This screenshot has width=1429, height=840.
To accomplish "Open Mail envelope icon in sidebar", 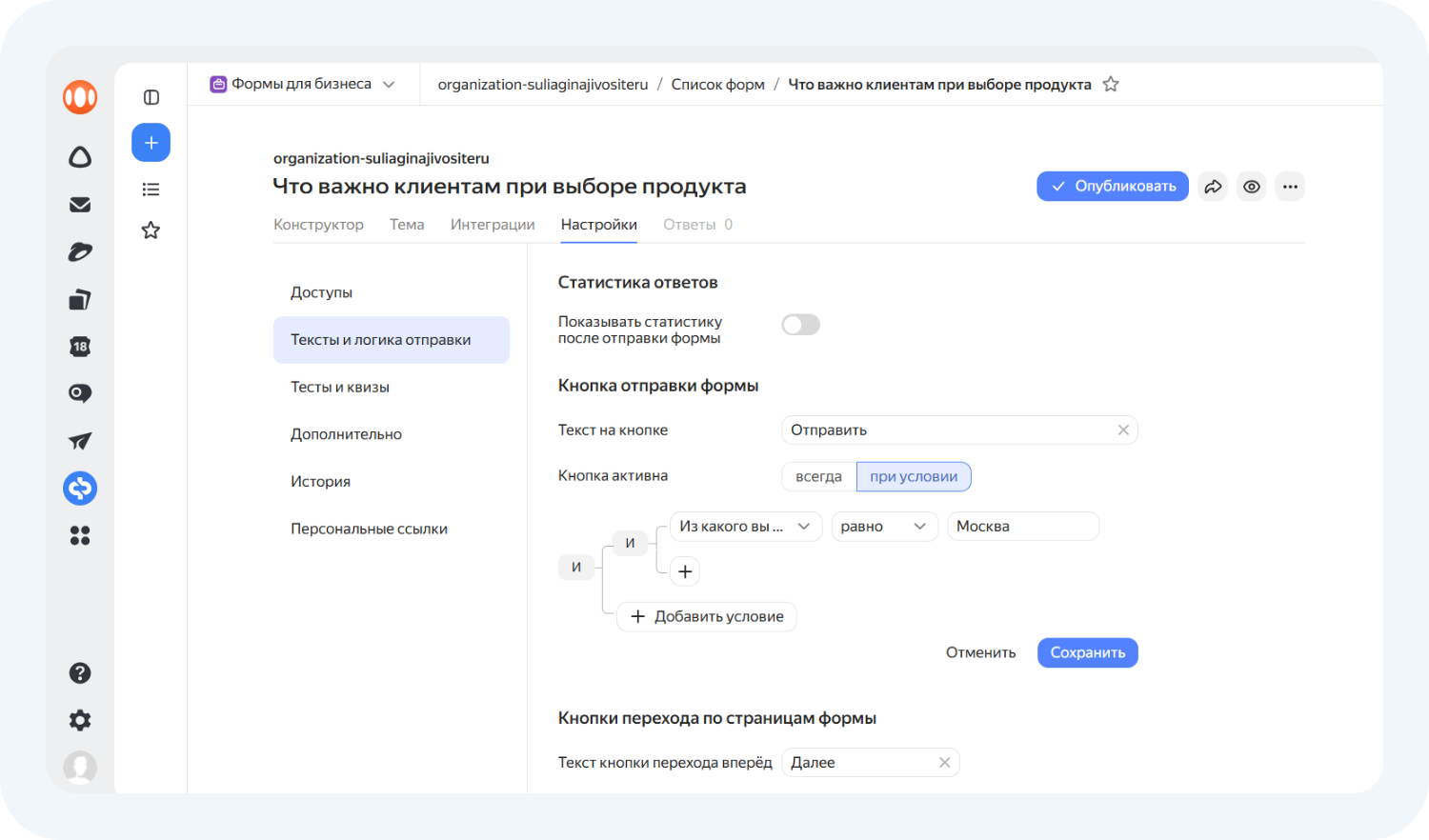I will [x=80, y=205].
